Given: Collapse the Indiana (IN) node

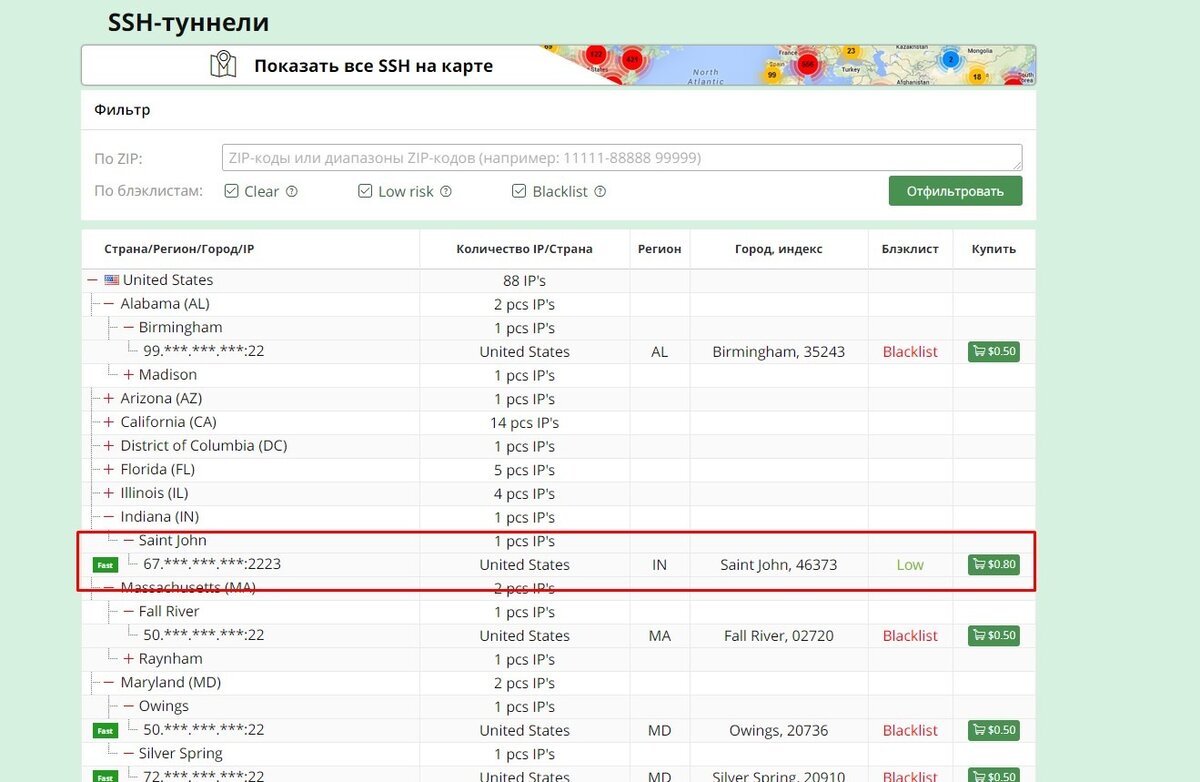Looking at the screenshot, I should coord(109,516).
